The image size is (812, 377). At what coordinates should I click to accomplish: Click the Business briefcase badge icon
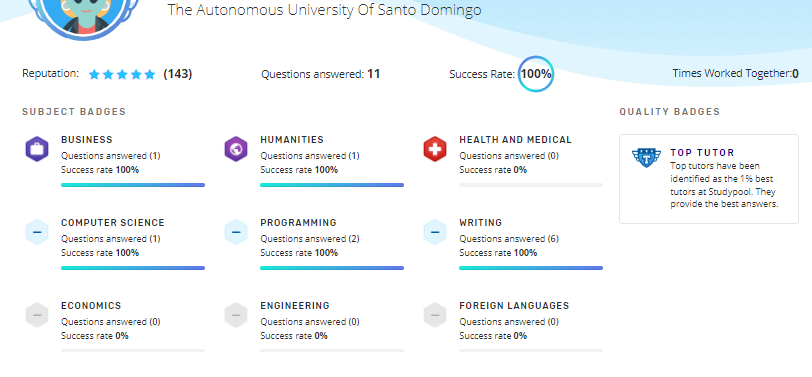click(37, 149)
